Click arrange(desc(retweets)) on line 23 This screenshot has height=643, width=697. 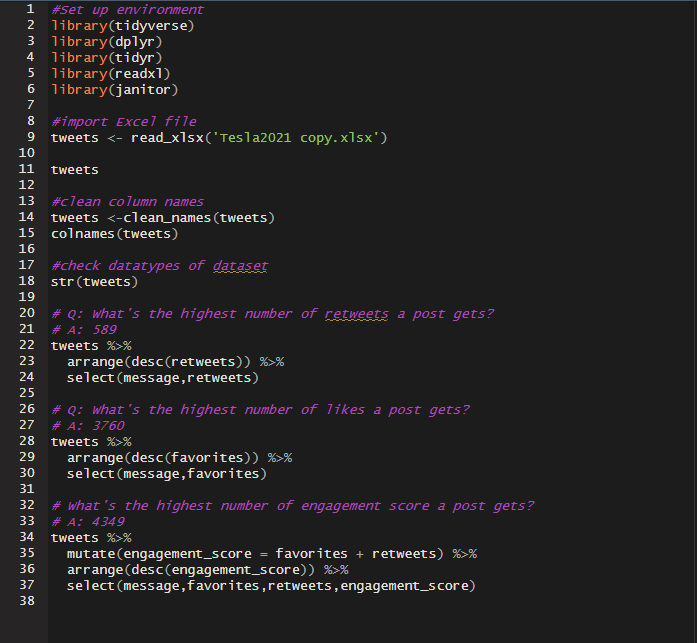pyautogui.click(x=159, y=362)
